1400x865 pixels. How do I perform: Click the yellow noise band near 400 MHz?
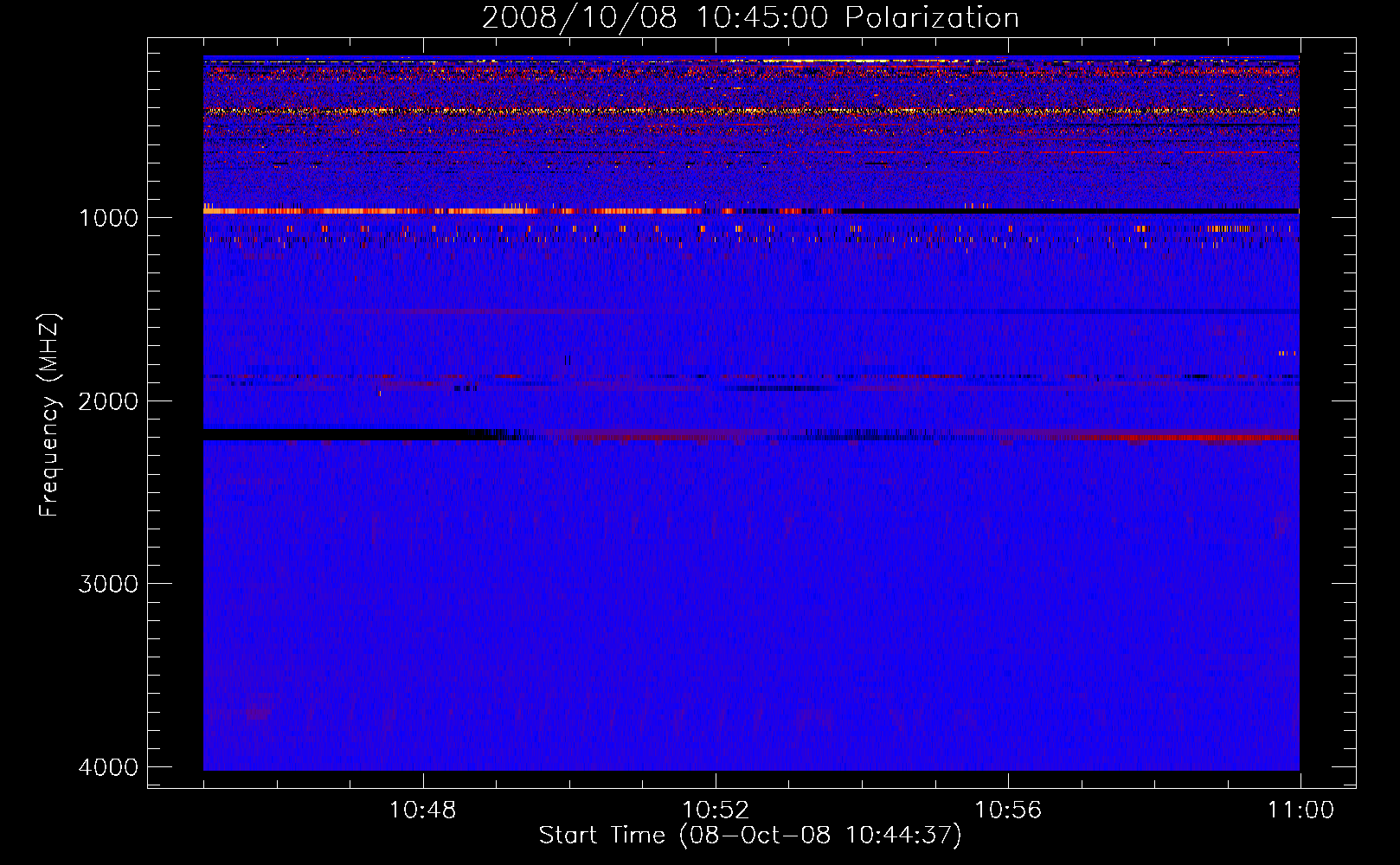coord(751,112)
